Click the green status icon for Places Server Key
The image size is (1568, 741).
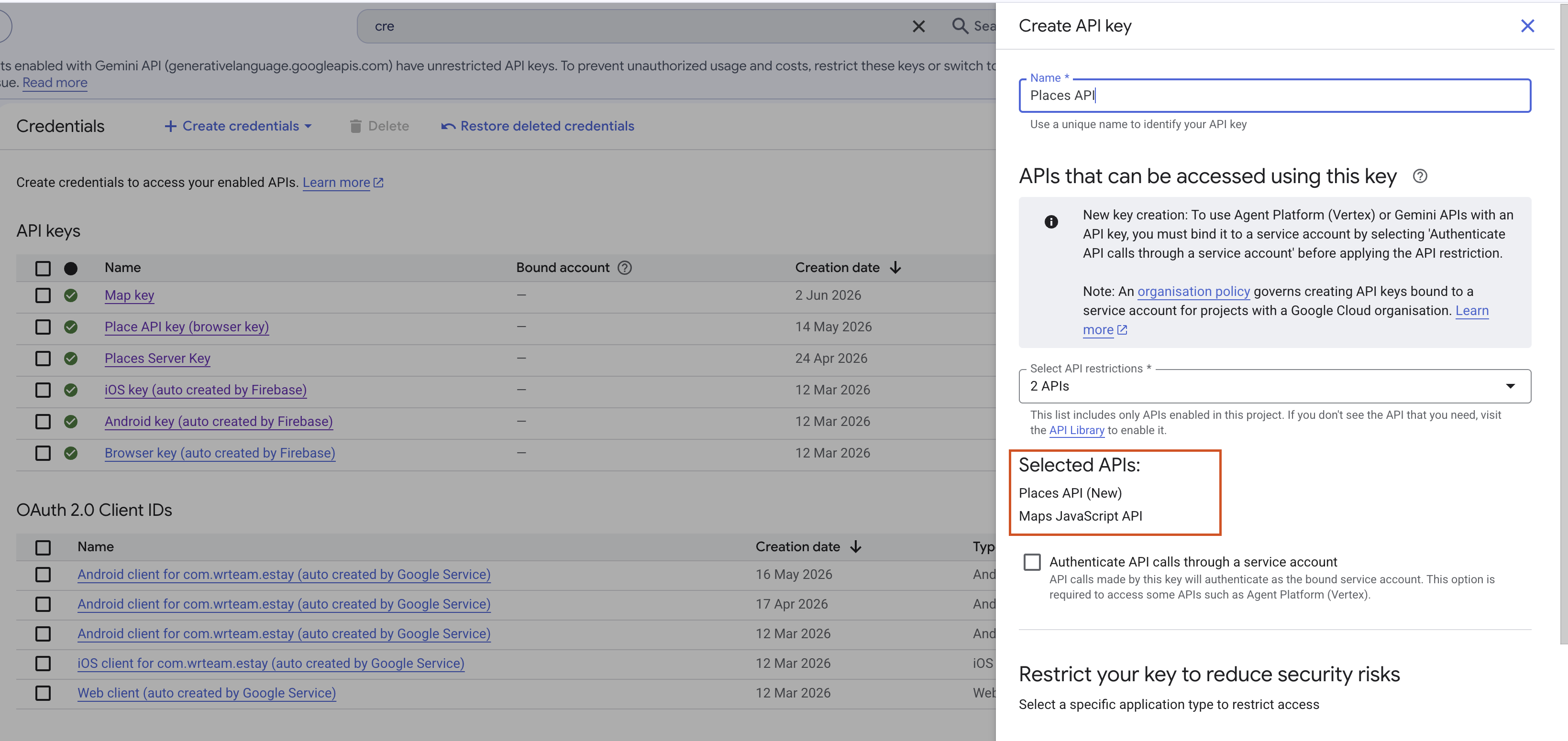pos(71,359)
